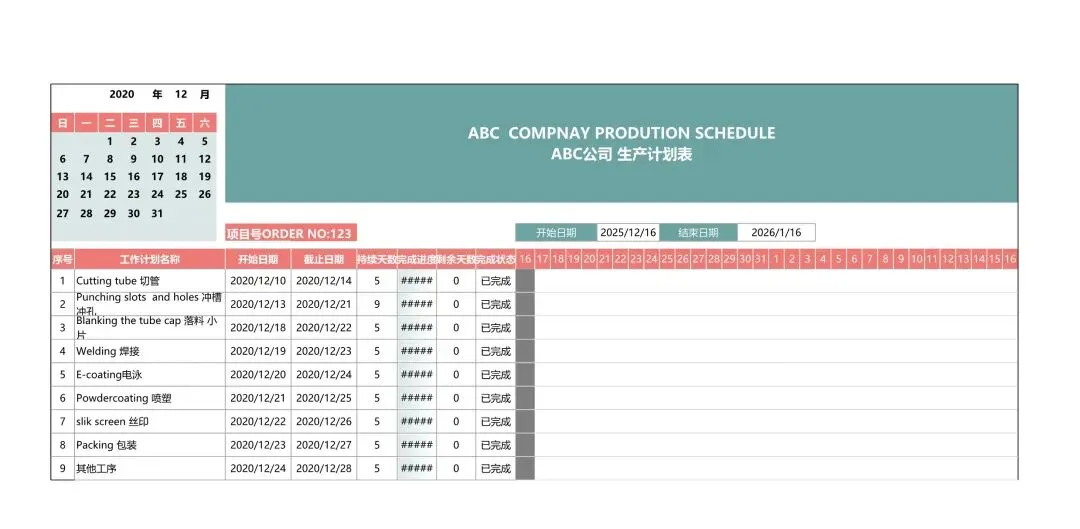This screenshot has height=529, width=1080.
Task: Click the 截止日期 column header
Action: pyautogui.click(x=324, y=259)
